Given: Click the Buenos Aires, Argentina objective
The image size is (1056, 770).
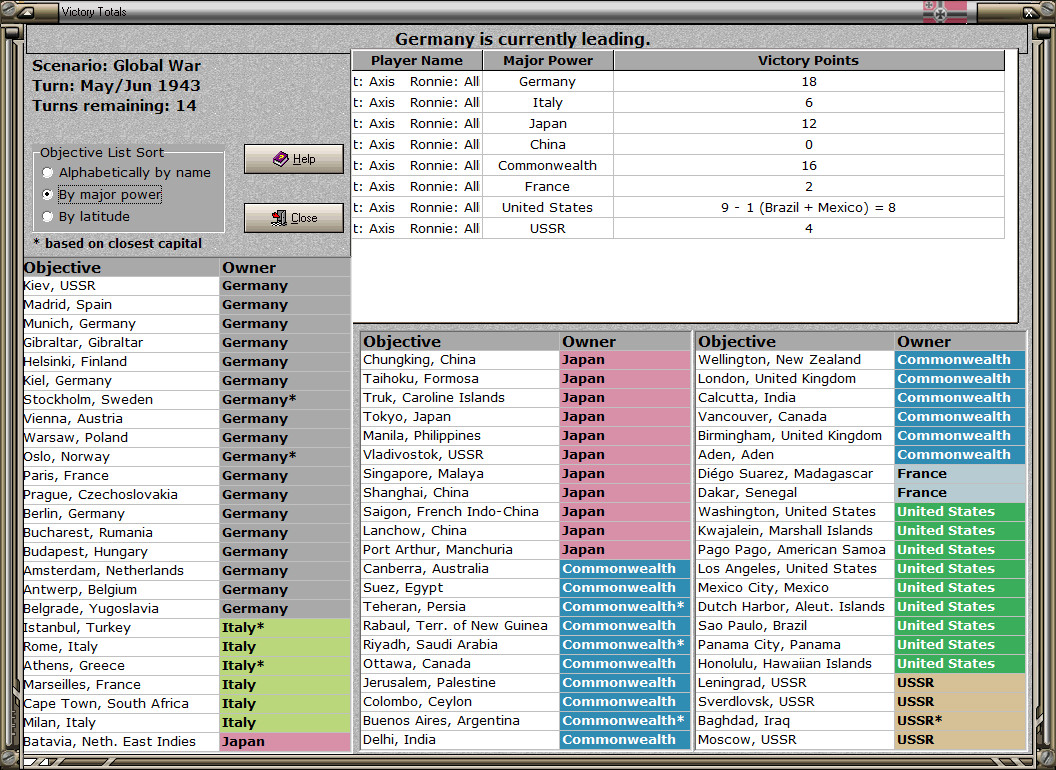Looking at the screenshot, I should click(460, 720).
